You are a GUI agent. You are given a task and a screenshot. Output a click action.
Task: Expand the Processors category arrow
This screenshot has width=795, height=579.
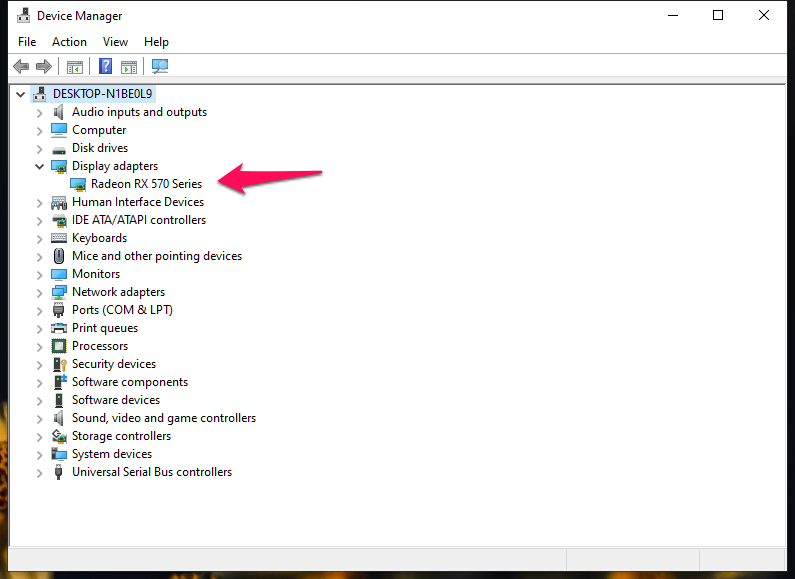[x=40, y=347]
